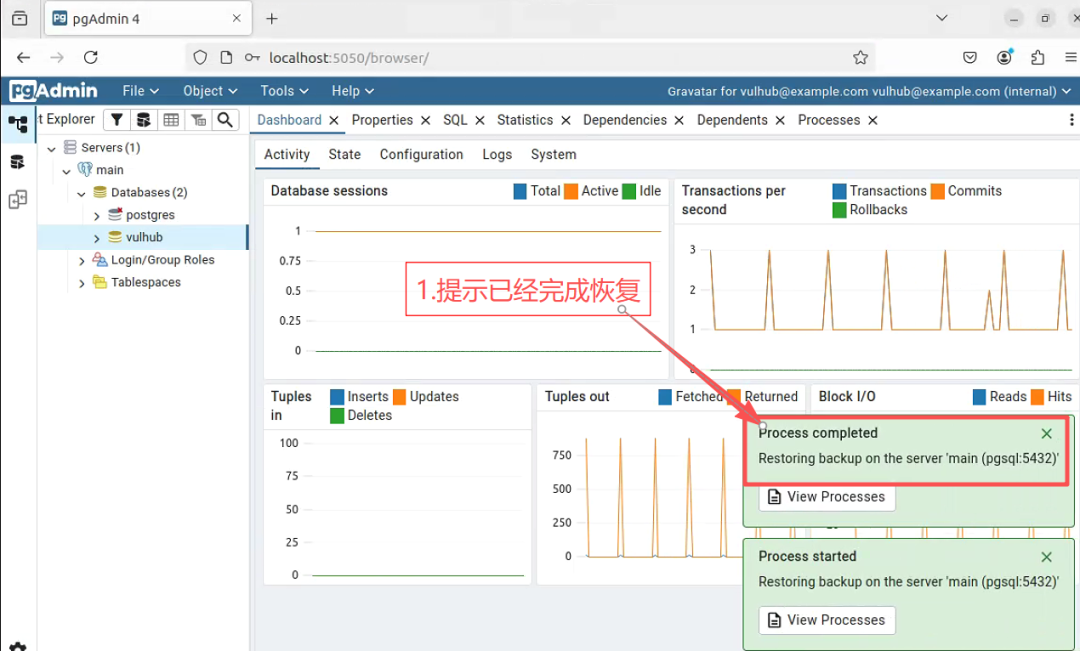Open a new browser tab
The image size is (1080, 651).
272,19
